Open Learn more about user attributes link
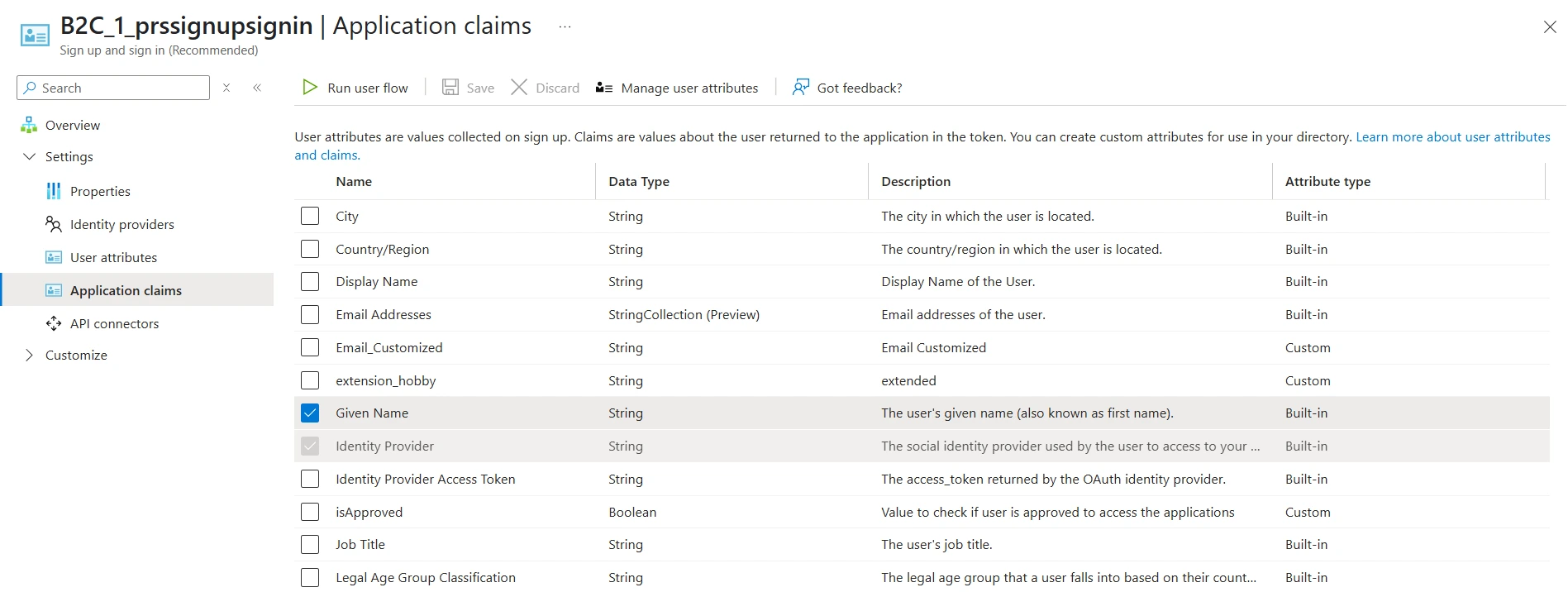The width and height of the screenshot is (1568, 592). pos(1453,136)
